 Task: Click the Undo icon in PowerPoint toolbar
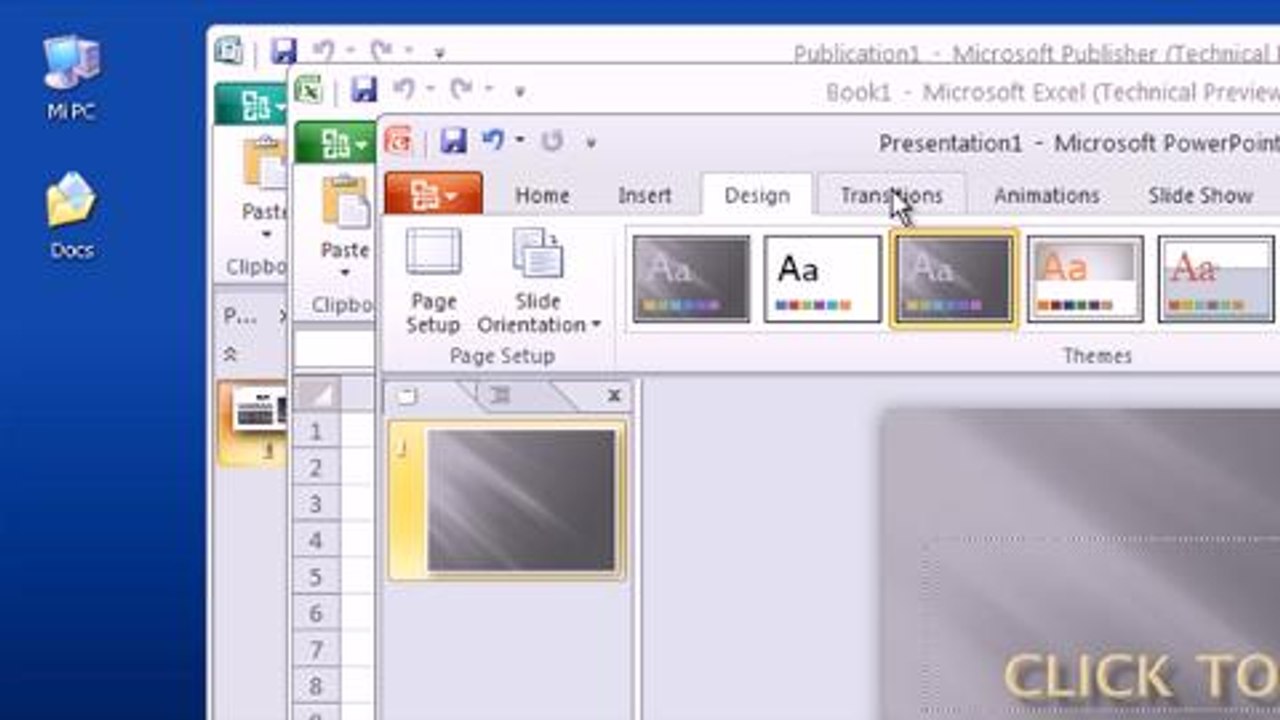click(x=493, y=141)
